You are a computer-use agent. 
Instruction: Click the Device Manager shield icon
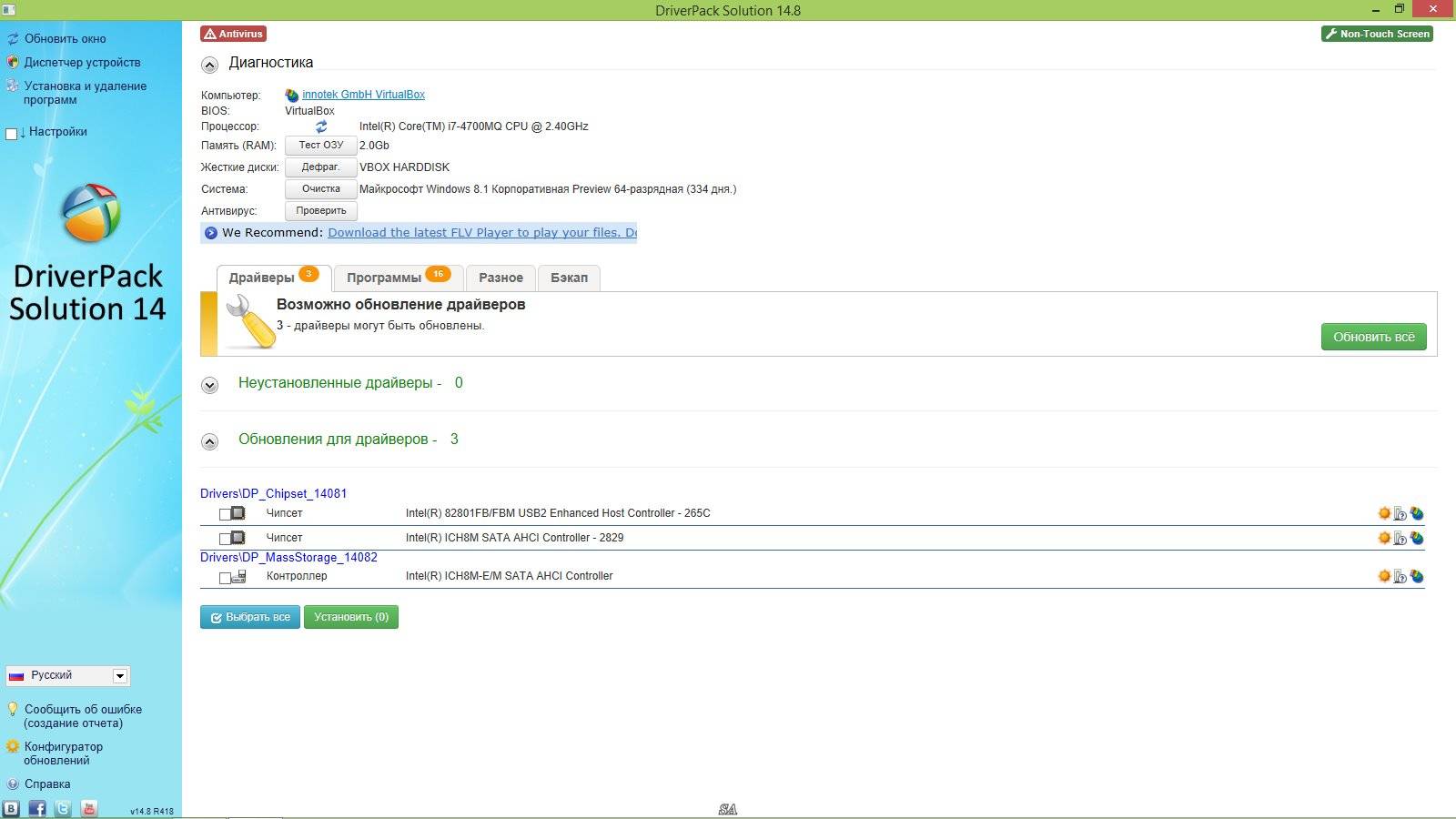(x=13, y=63)
